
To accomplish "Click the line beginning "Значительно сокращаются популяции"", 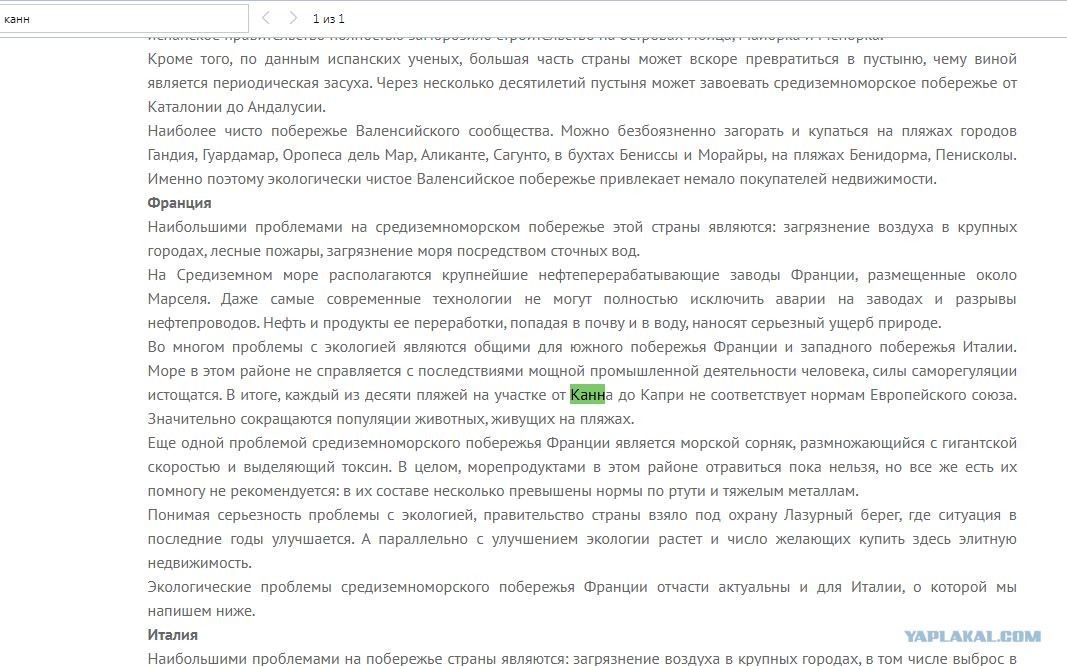I will click(x=391, y=419).
